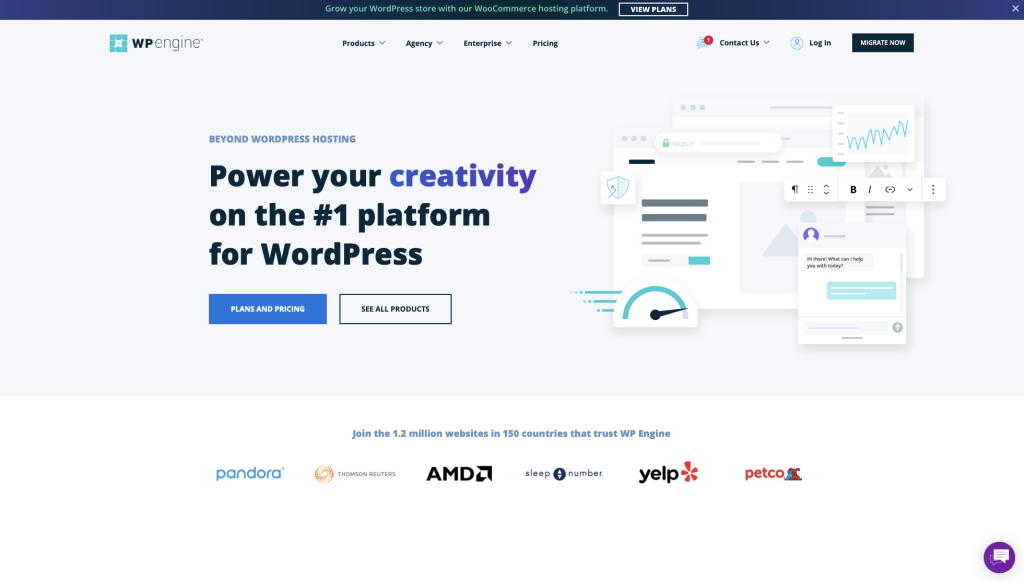Open the Contact Us dropdown
1024x581 pixels.
pyautogui.click(x=744, y=42)
